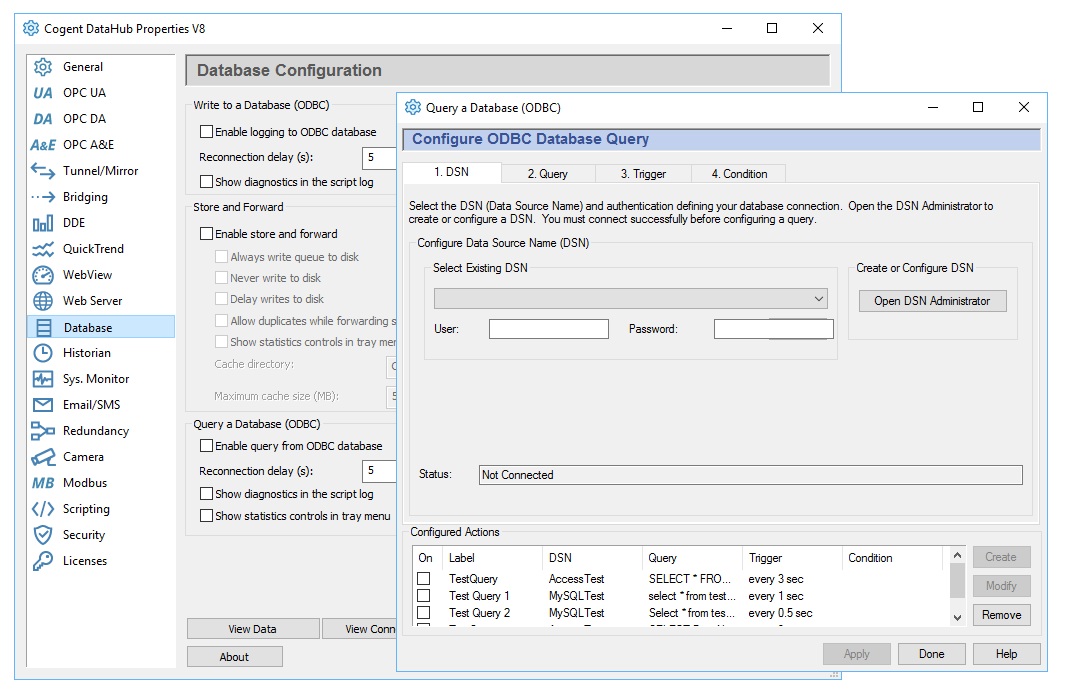Click the Done button
This screenshot has height=693, width=1068.
click(931, 653)
